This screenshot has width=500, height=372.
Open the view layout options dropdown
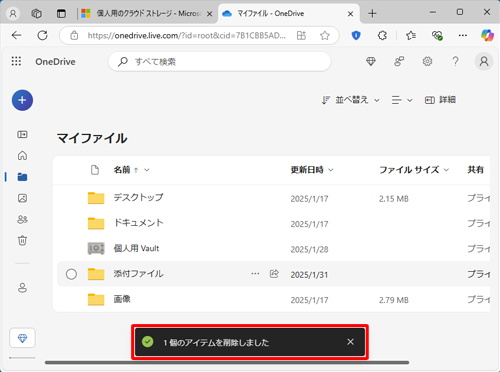402,100
